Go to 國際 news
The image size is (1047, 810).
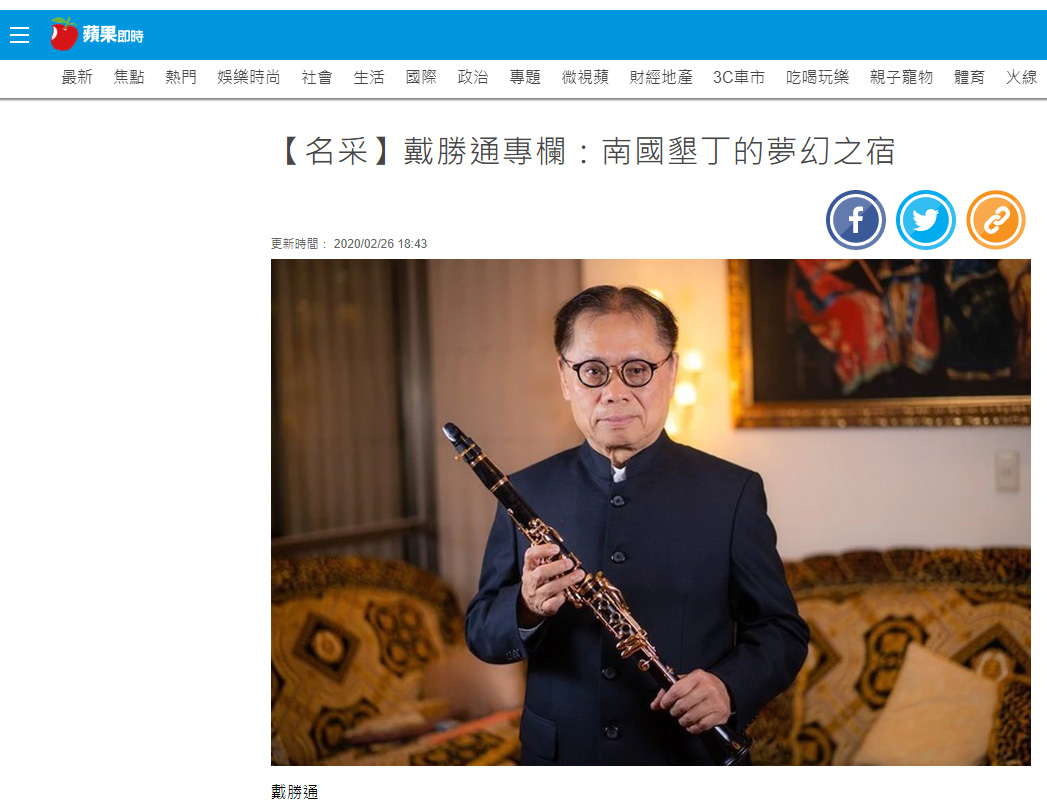(421, 77)
